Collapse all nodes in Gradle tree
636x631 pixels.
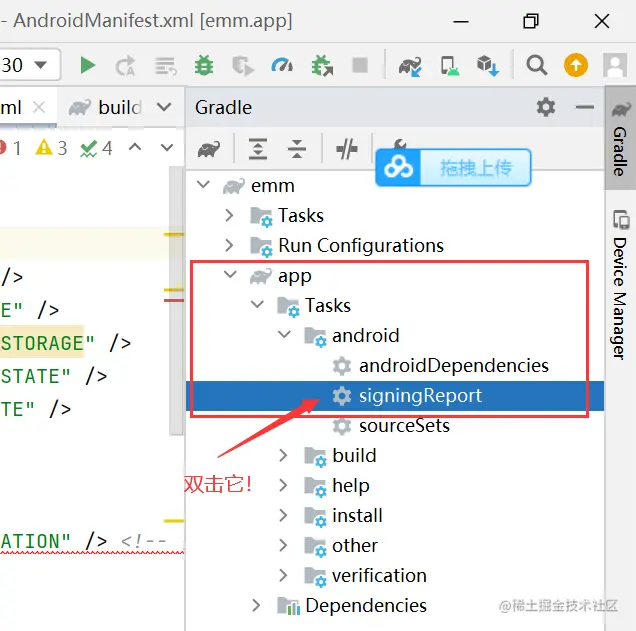point(297,148)
